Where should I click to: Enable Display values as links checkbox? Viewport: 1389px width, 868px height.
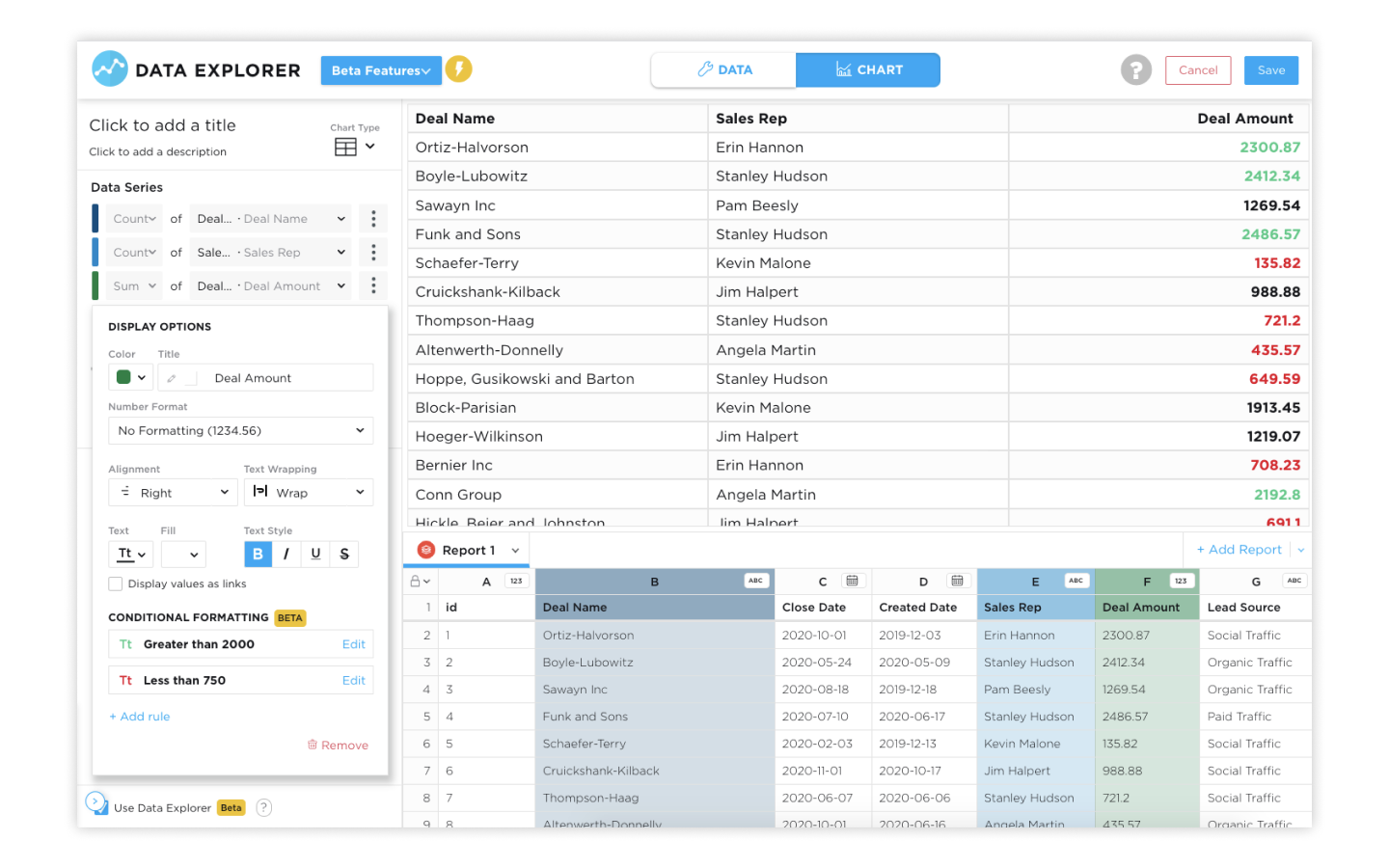click(116, 584)
